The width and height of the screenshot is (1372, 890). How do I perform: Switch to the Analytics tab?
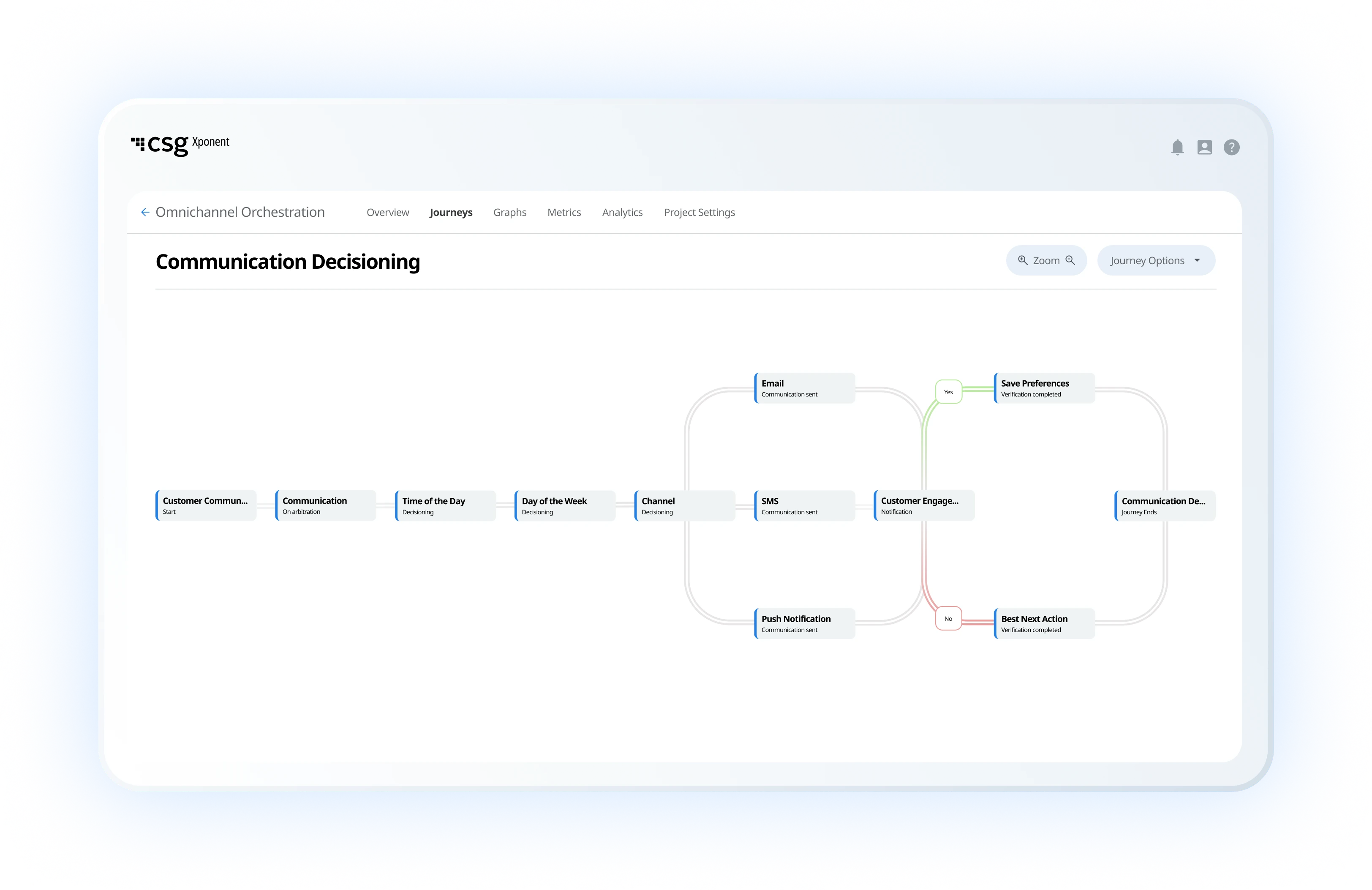622,212
